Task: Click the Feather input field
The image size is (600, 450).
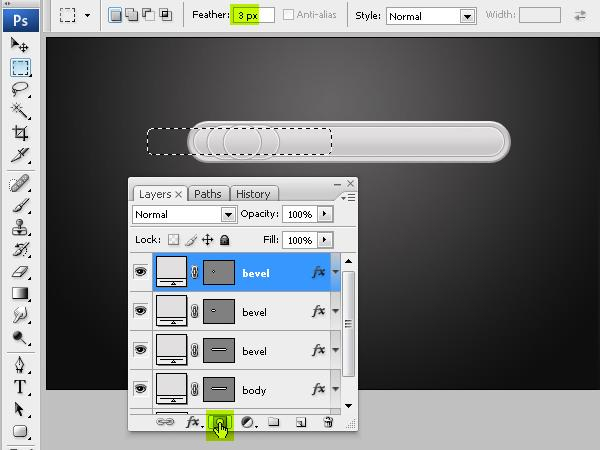Action: click(253, 16)
